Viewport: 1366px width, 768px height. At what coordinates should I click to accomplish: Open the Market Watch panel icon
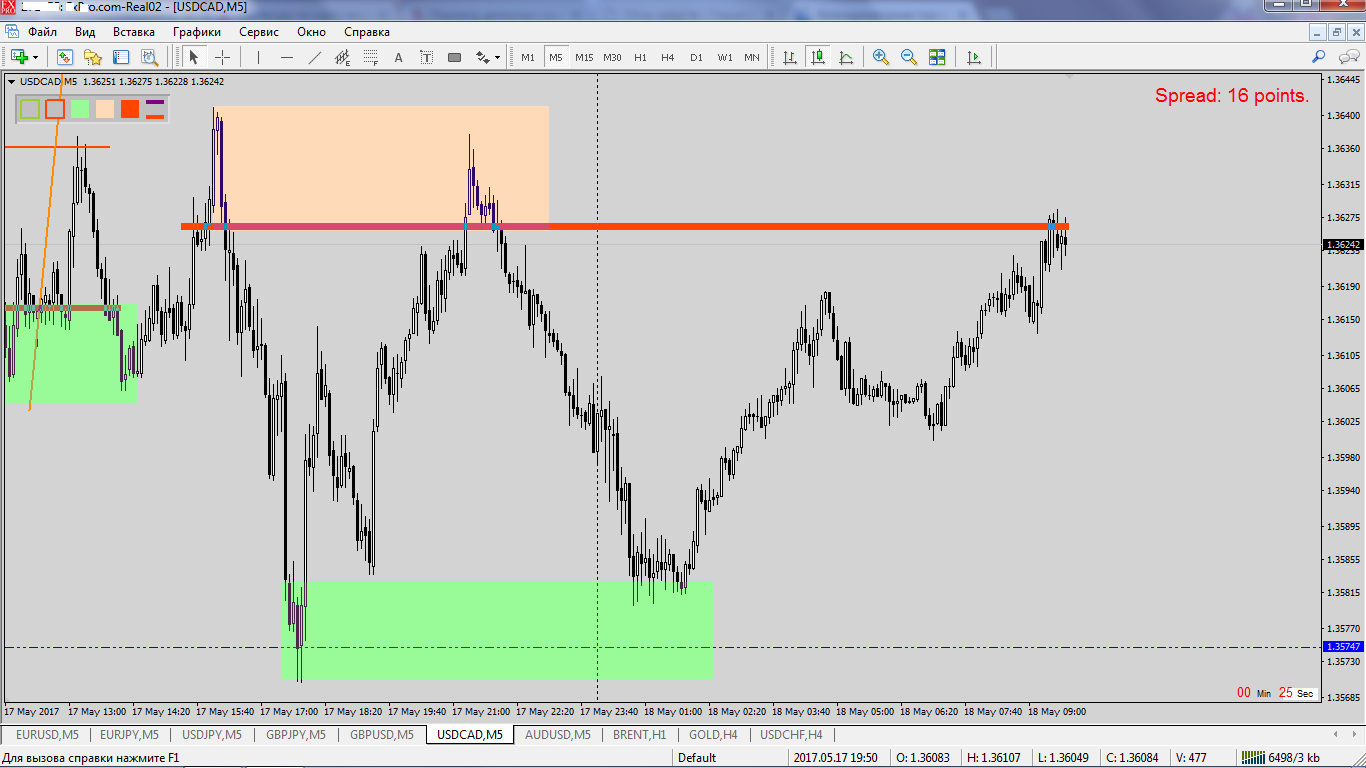pos(65,57)
